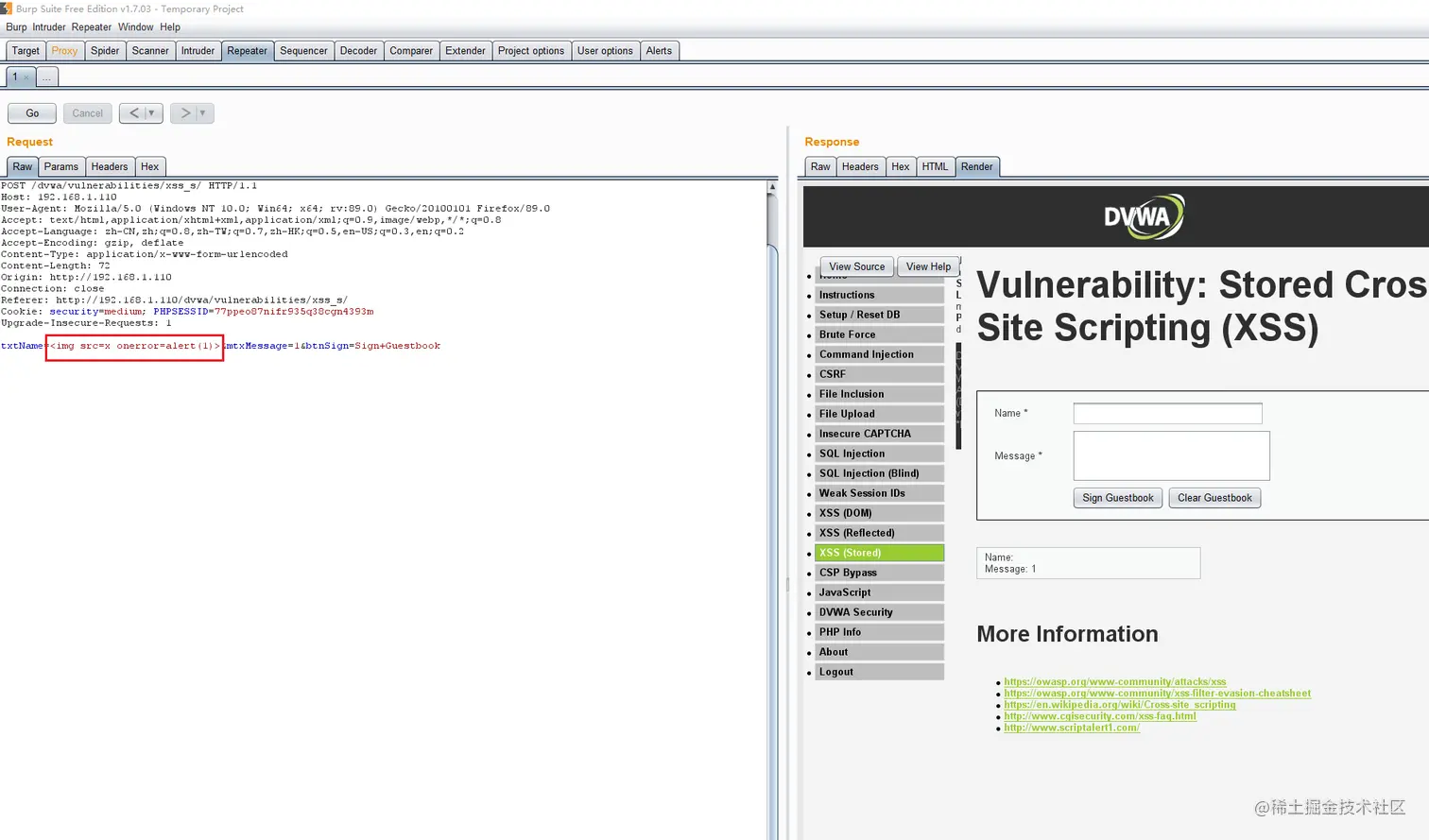1429x840 pixels.
Task: Click the View Help button
Action: coord(928,266)
